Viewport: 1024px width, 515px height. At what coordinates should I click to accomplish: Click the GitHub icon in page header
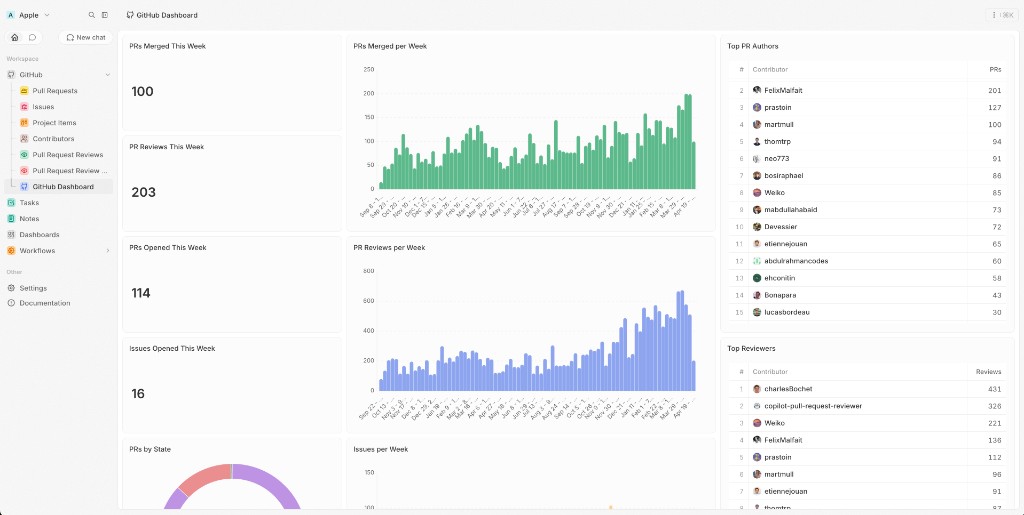tap(130, 15)
